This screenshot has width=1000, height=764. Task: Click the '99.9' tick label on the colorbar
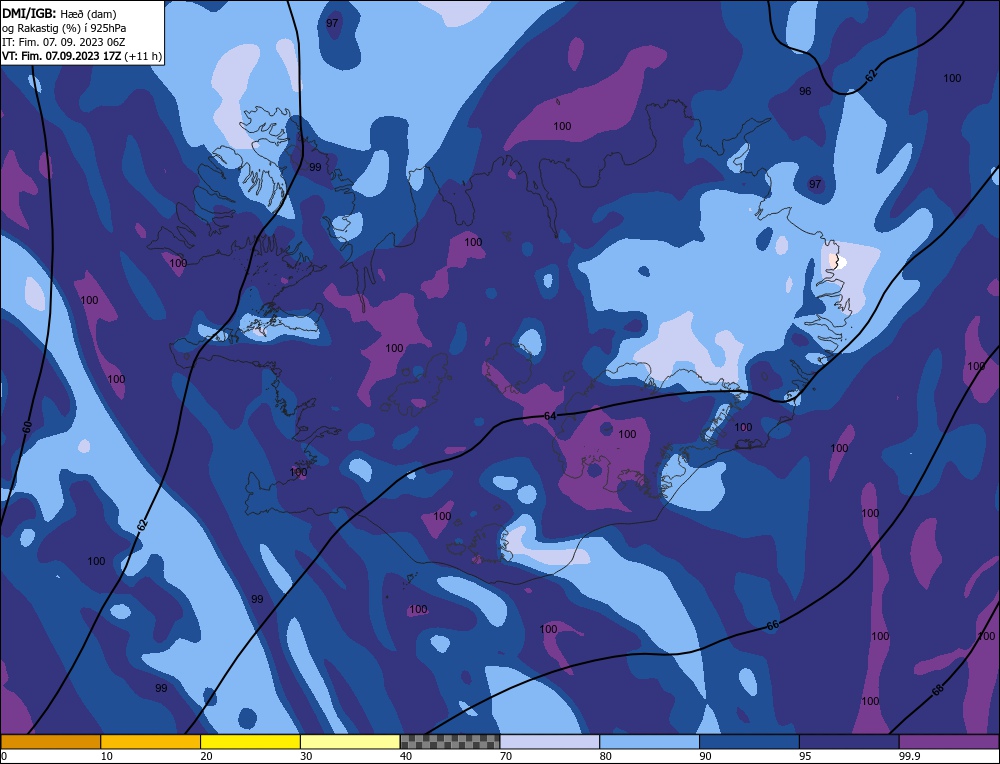click(x=909, y=756)
